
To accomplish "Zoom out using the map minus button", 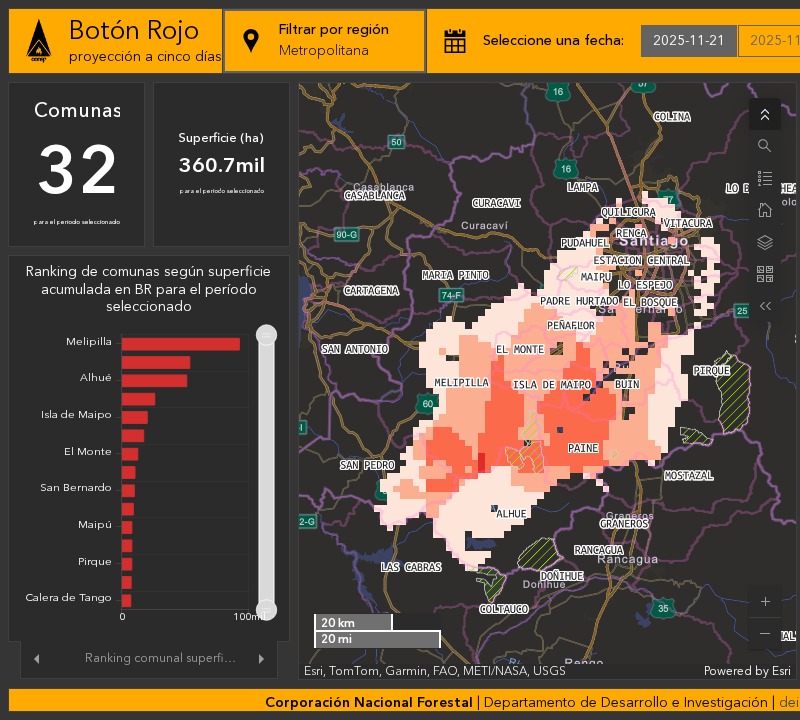I will [x=765, y=633].
